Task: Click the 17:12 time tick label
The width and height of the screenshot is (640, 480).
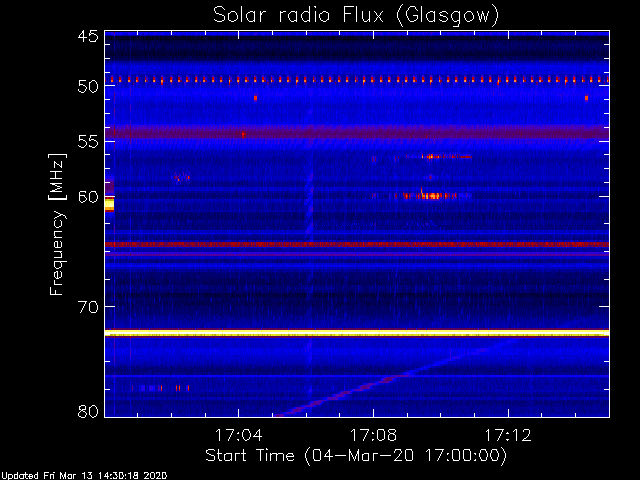Action: click(508, 435)
